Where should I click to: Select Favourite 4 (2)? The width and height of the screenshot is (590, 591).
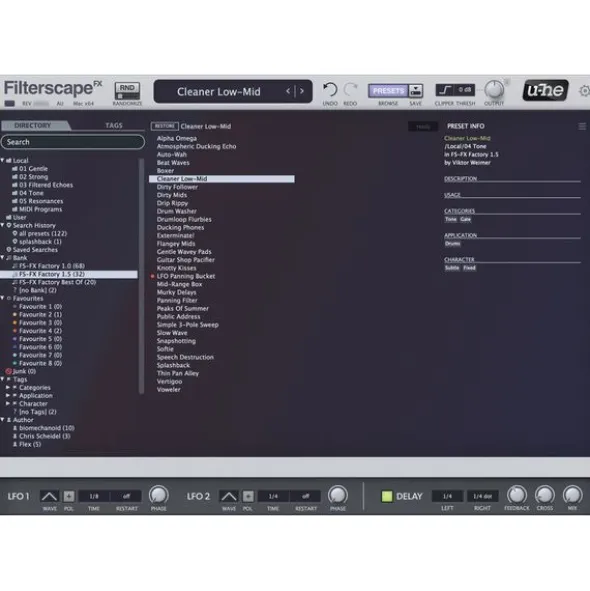point(37,331)
